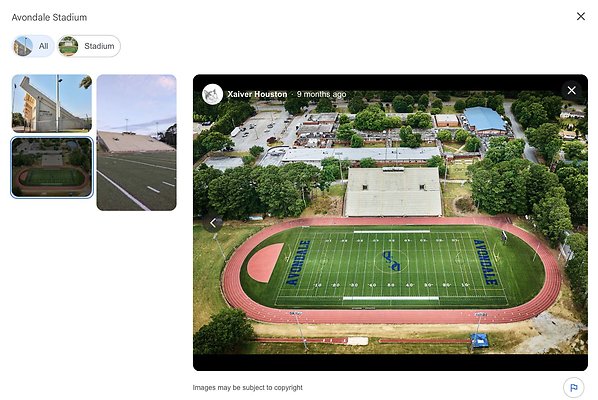This screenshot has height=400, width=598.
Task: Click the Avondale Stadium gallery title
Action: coord(49,17)
